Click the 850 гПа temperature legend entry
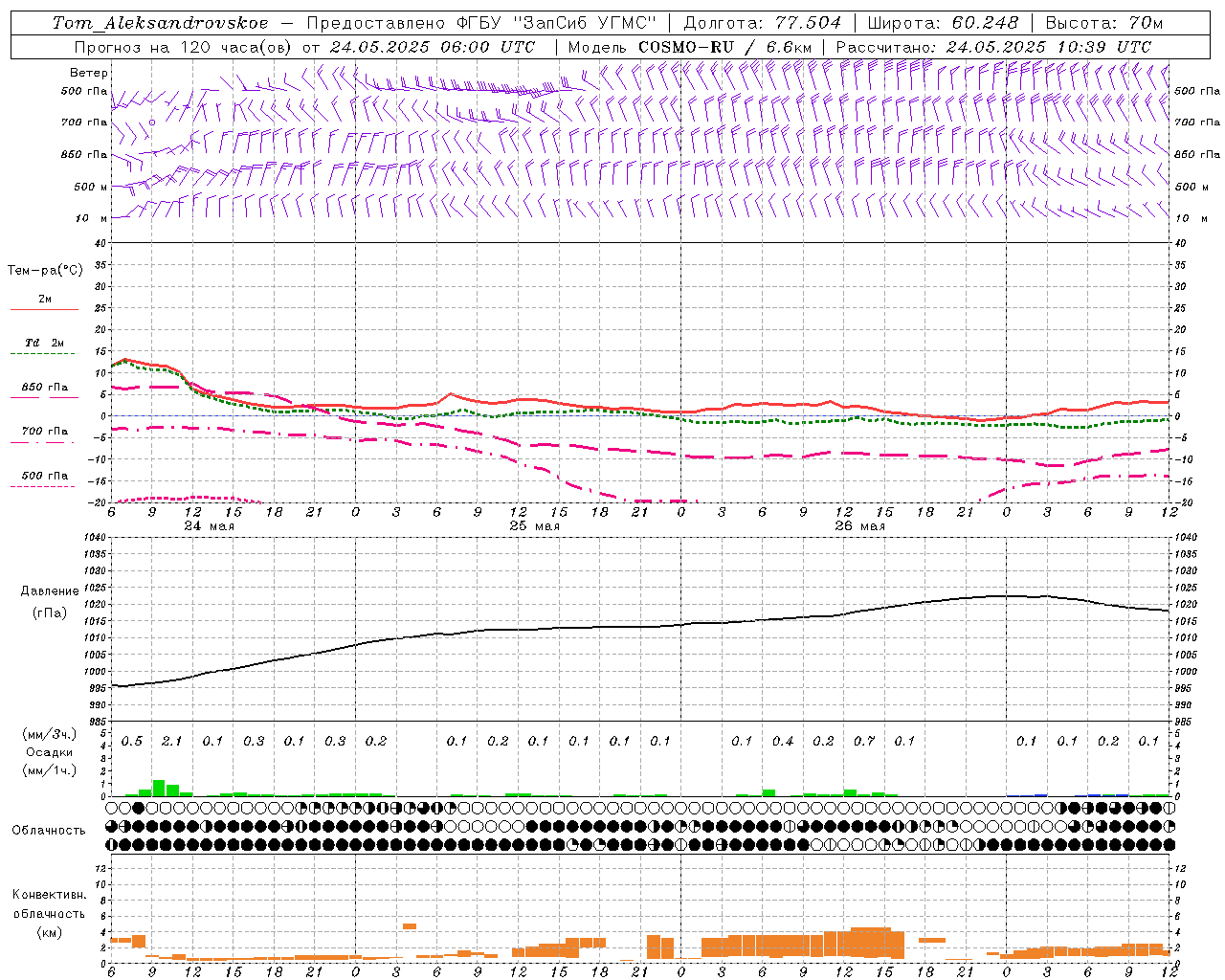1225x980 pixels. [45, 388]
